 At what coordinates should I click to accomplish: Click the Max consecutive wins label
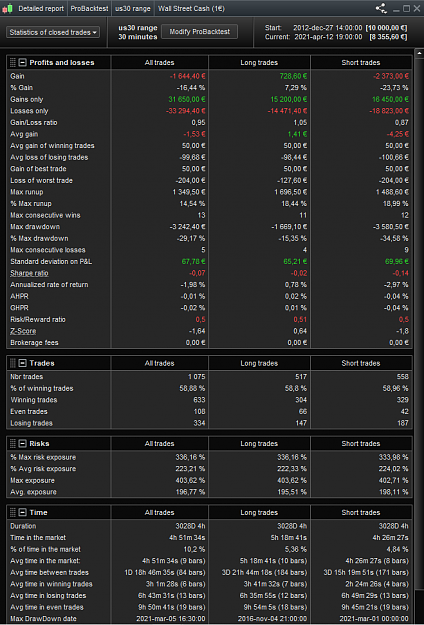[x=45, y=215]
